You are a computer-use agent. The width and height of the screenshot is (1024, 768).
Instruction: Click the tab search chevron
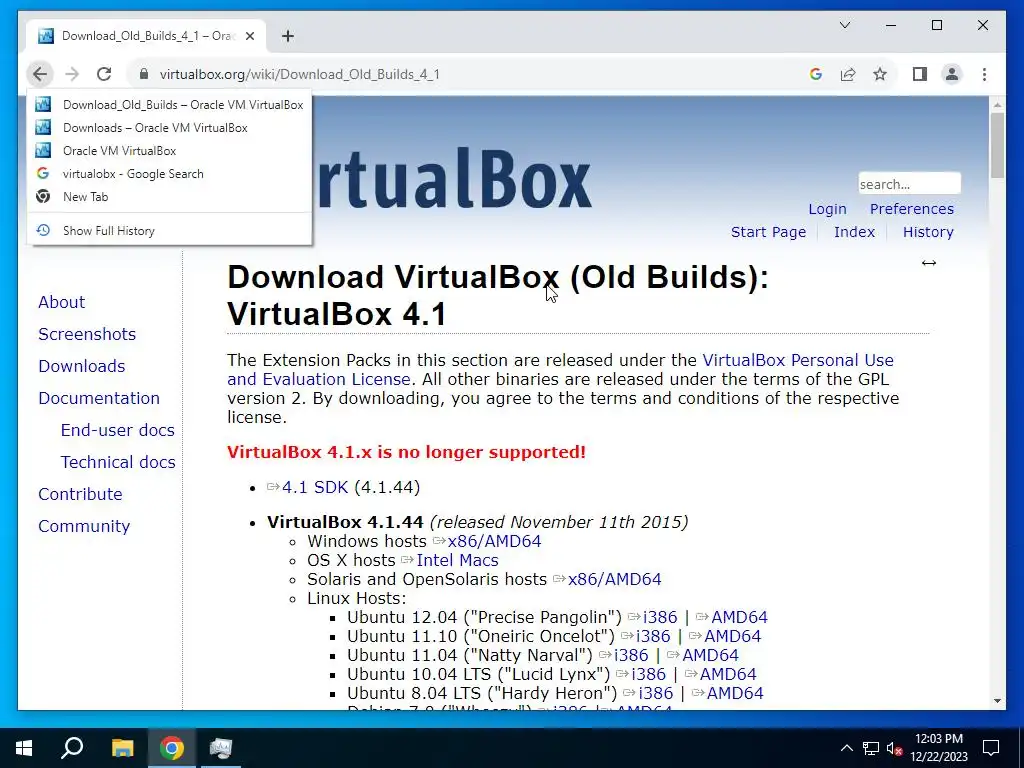844,25
